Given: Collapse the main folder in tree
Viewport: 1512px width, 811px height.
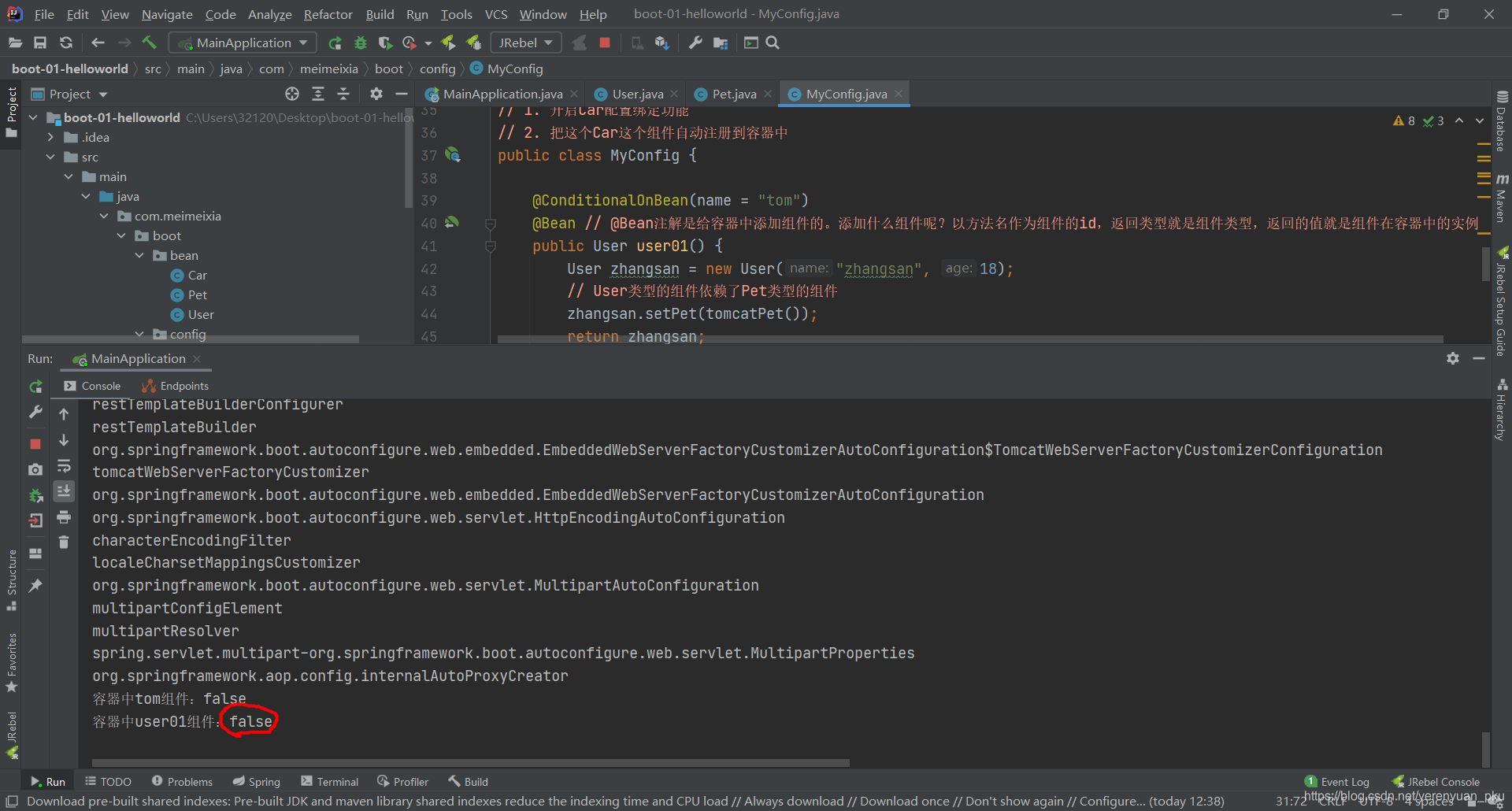Looking at the screenshot, I should tap(69, 176).
